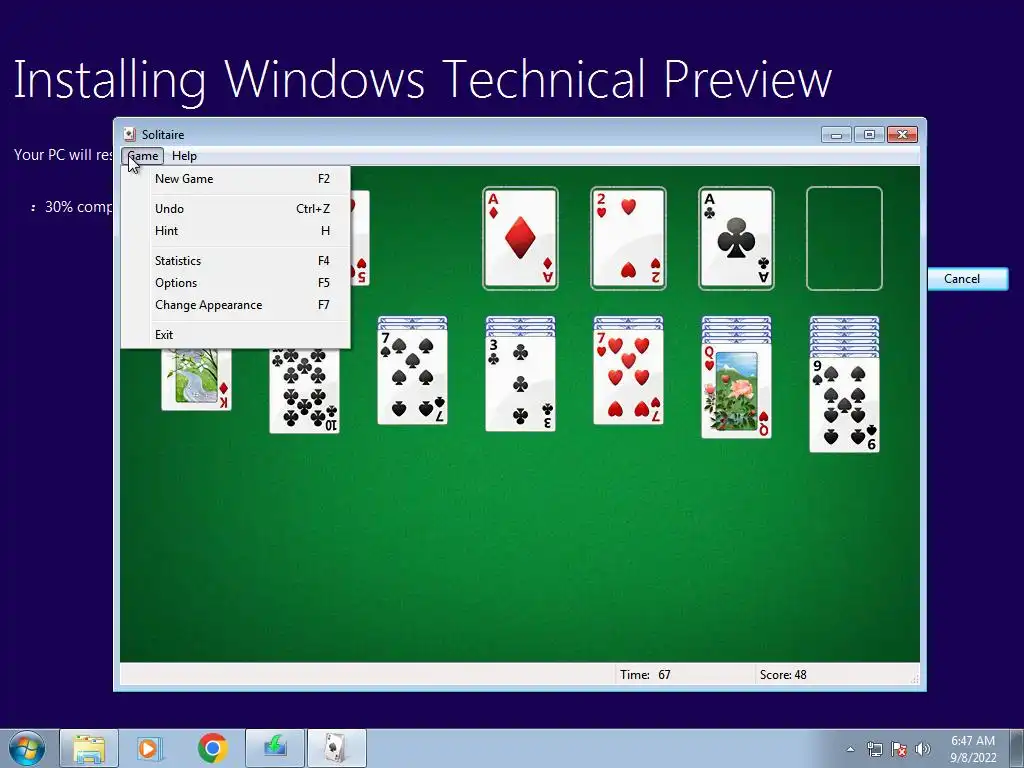Select the Ten of Clubs card
1024x768 pixels.
304,391
